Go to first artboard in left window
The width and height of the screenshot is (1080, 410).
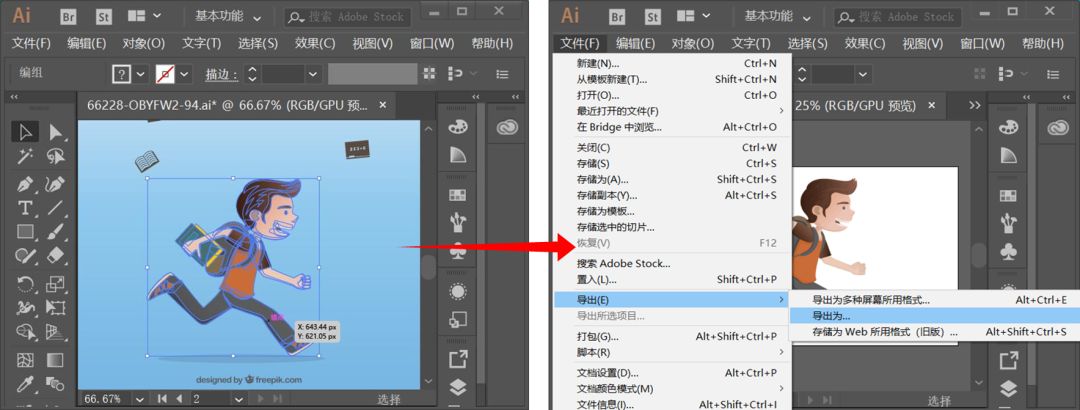tap(162, 399)
